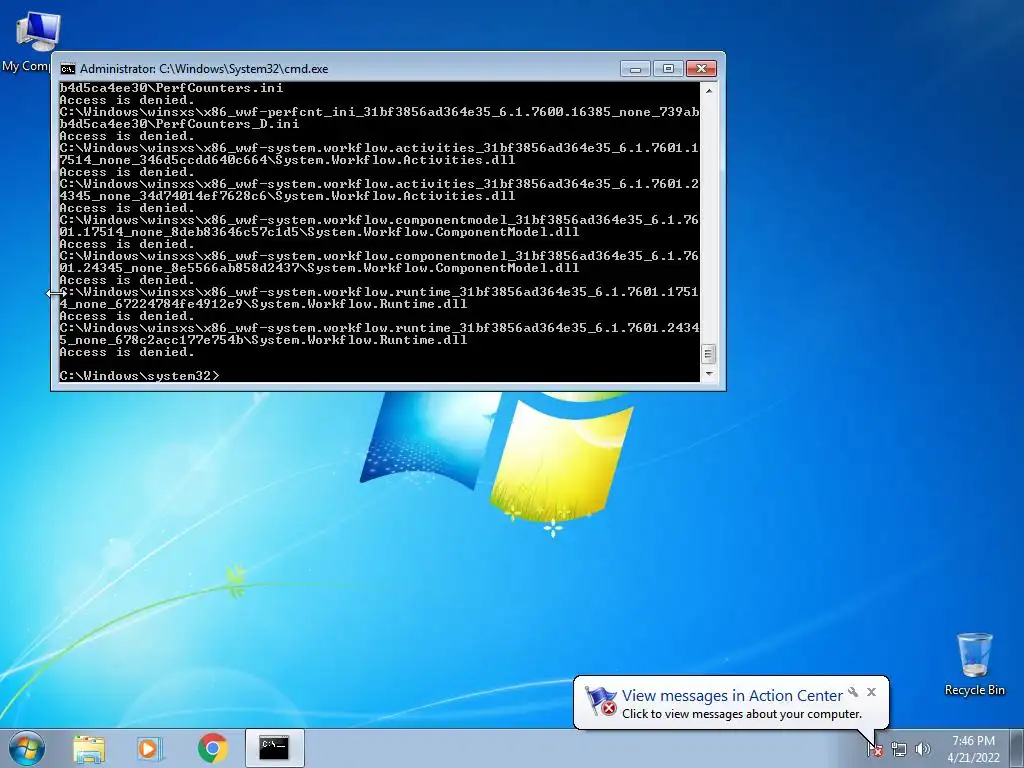Maximize the cmd.exe window
1024x768 pixels.
click(x=668, y=69)
